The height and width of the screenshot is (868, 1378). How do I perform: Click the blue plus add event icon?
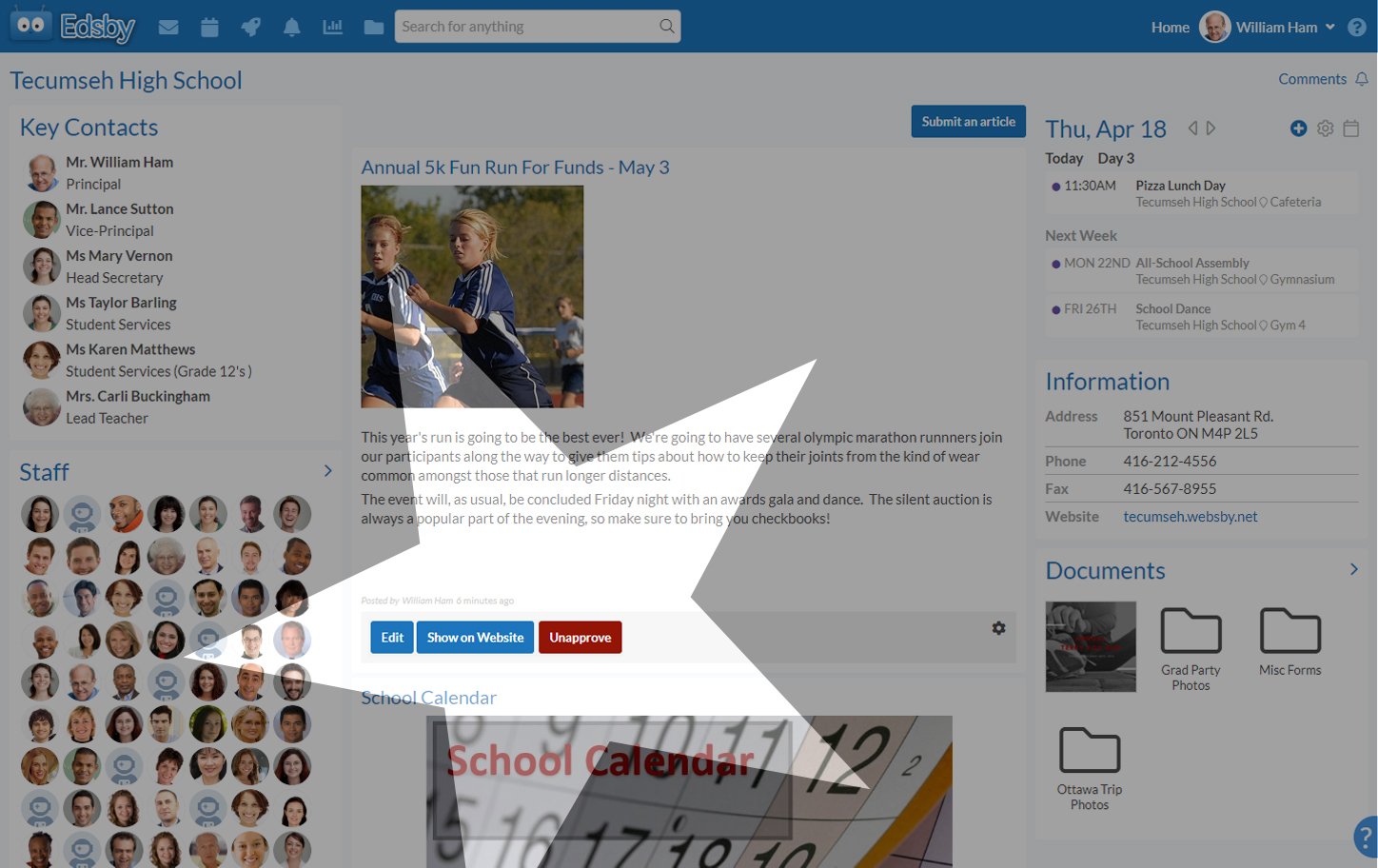coord(1298,128)
